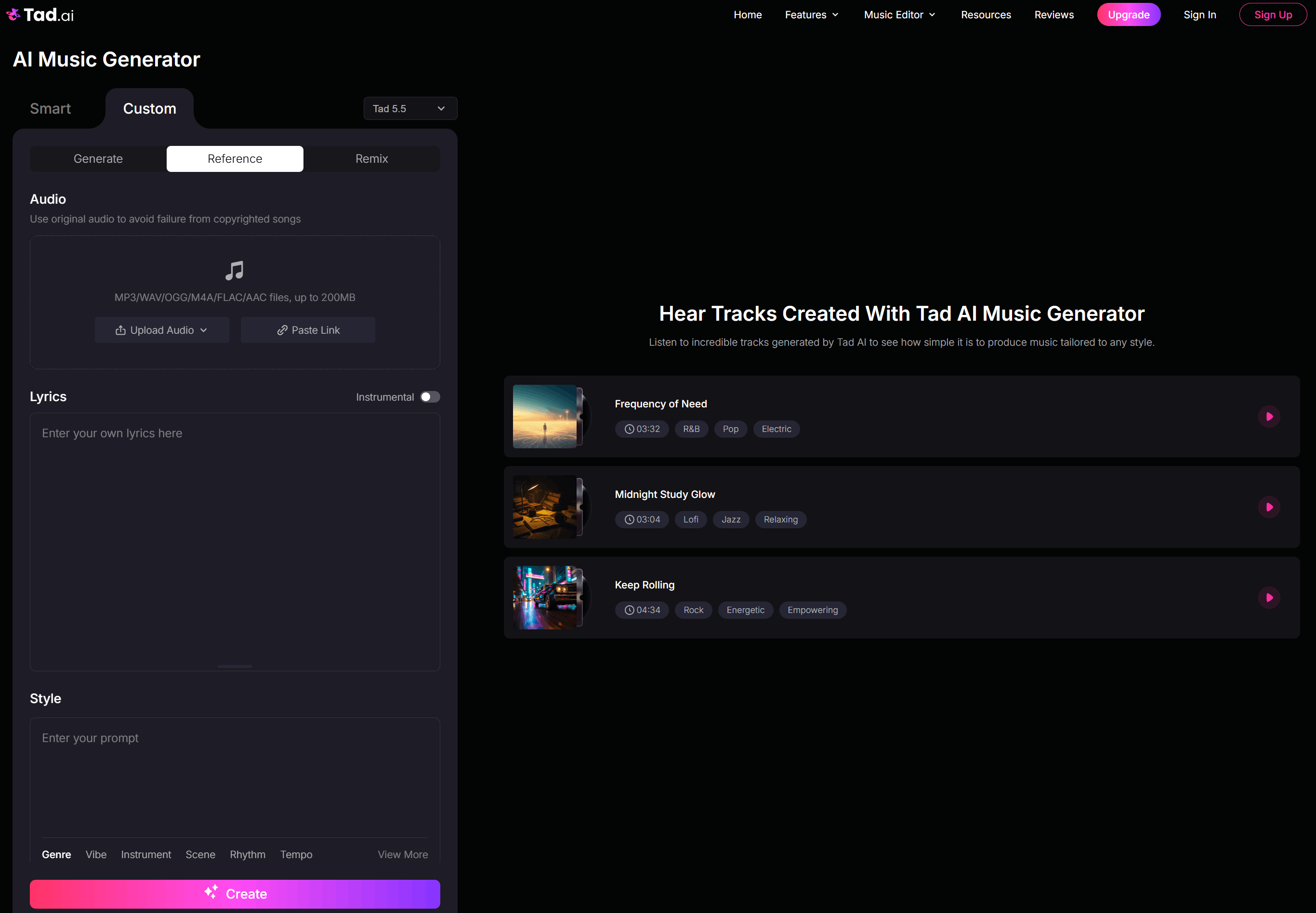The height and width of the screenshot is (913, 1316).
Task: Open the Tad 5.5 model dropdown
Action: pyautogui.click(x=410, y=109)
